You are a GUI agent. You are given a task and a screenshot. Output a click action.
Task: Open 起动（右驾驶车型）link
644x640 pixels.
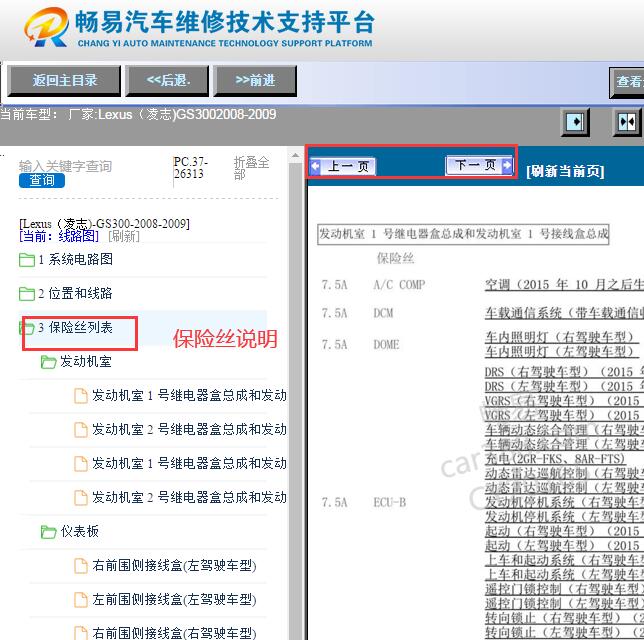pyautogui.click(x=564, y=531)
